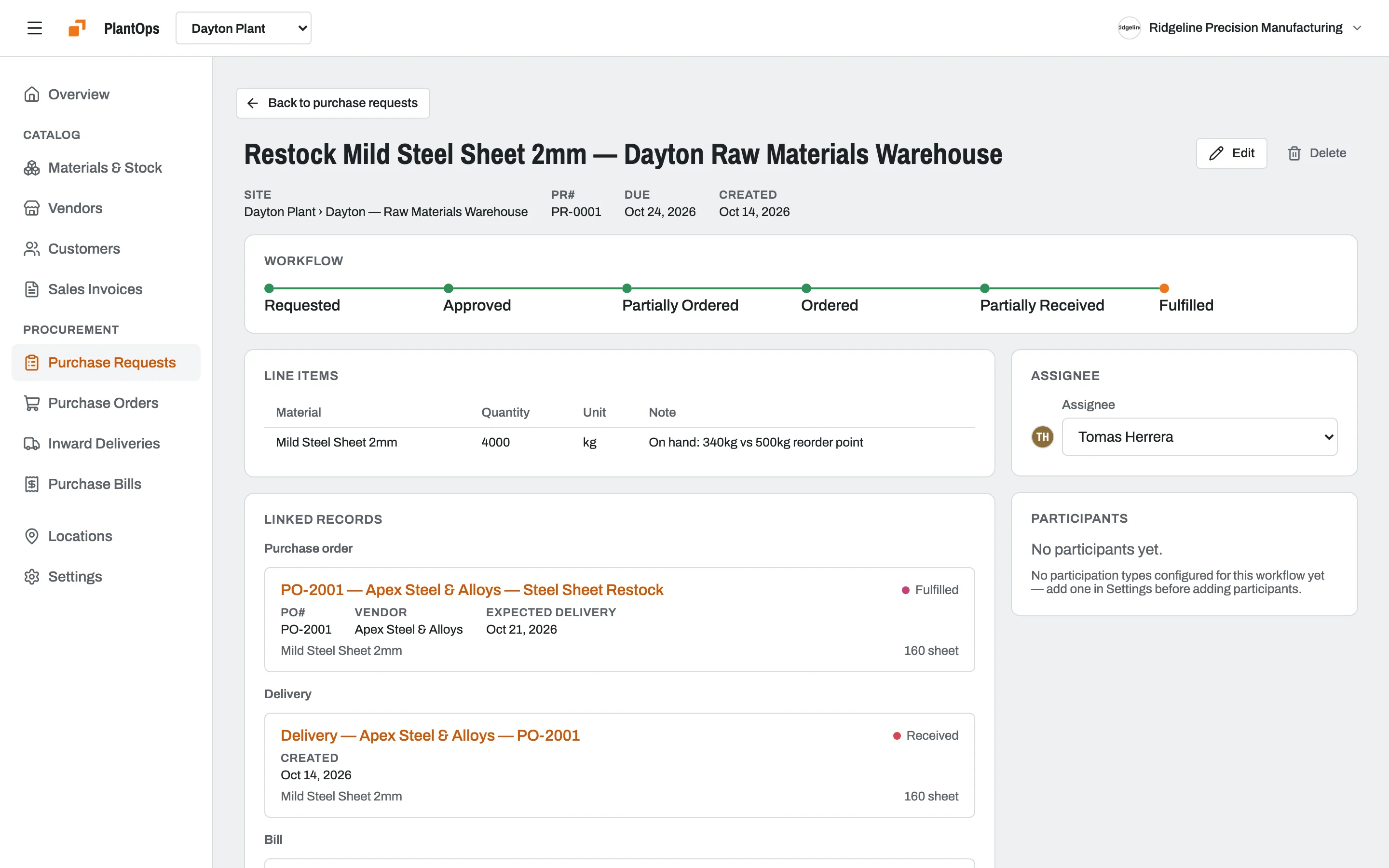This screenshot has width=1389, height=868.
Task: Click the Sales Invoices document icon
Action: [31, 289]
